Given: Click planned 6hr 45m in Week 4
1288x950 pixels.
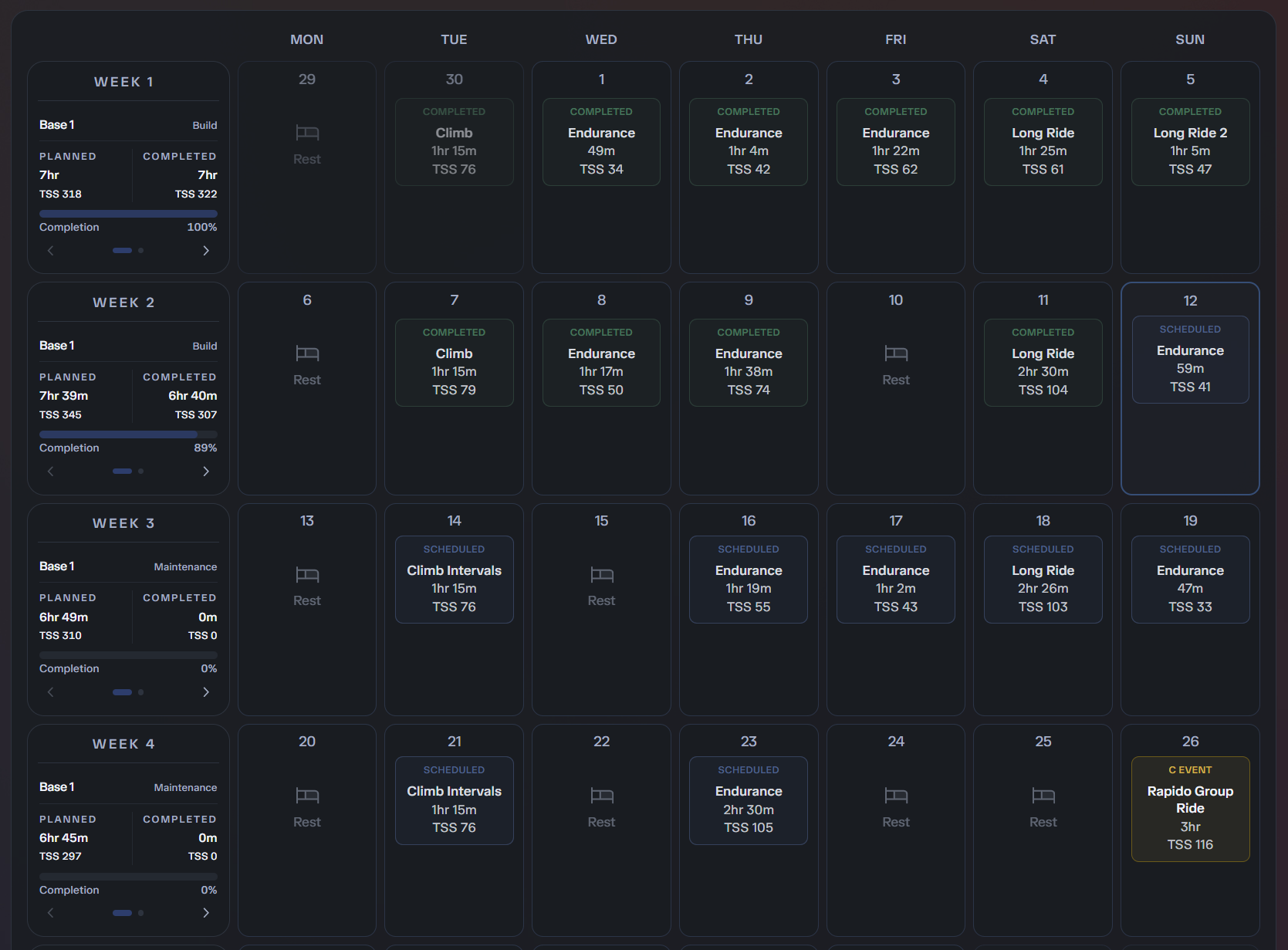Looking at the screenshot, I should coord(64,838).
